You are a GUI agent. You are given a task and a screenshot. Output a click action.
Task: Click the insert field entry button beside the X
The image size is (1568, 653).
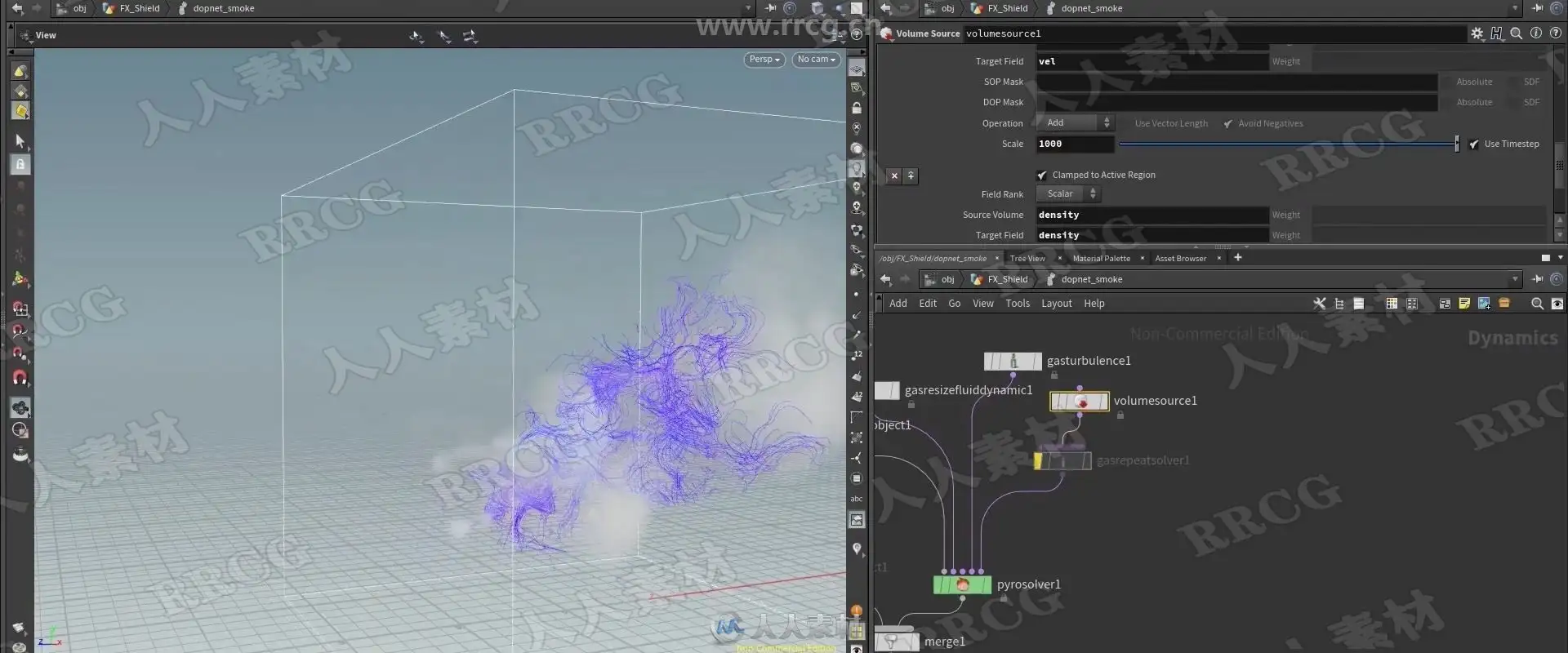pyautogui.click(x=911, y=175)
